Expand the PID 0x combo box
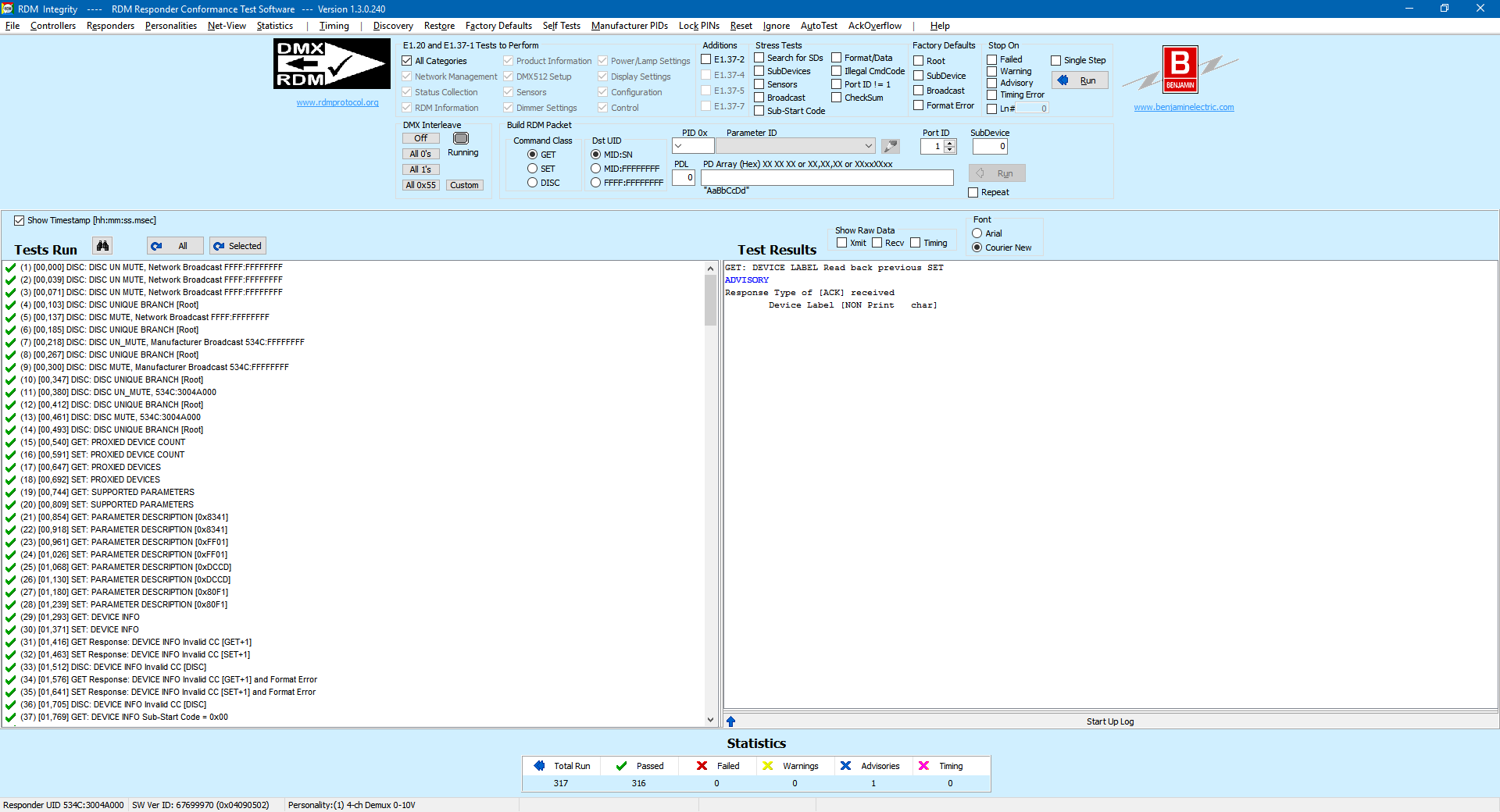 (x=678, y=146)
